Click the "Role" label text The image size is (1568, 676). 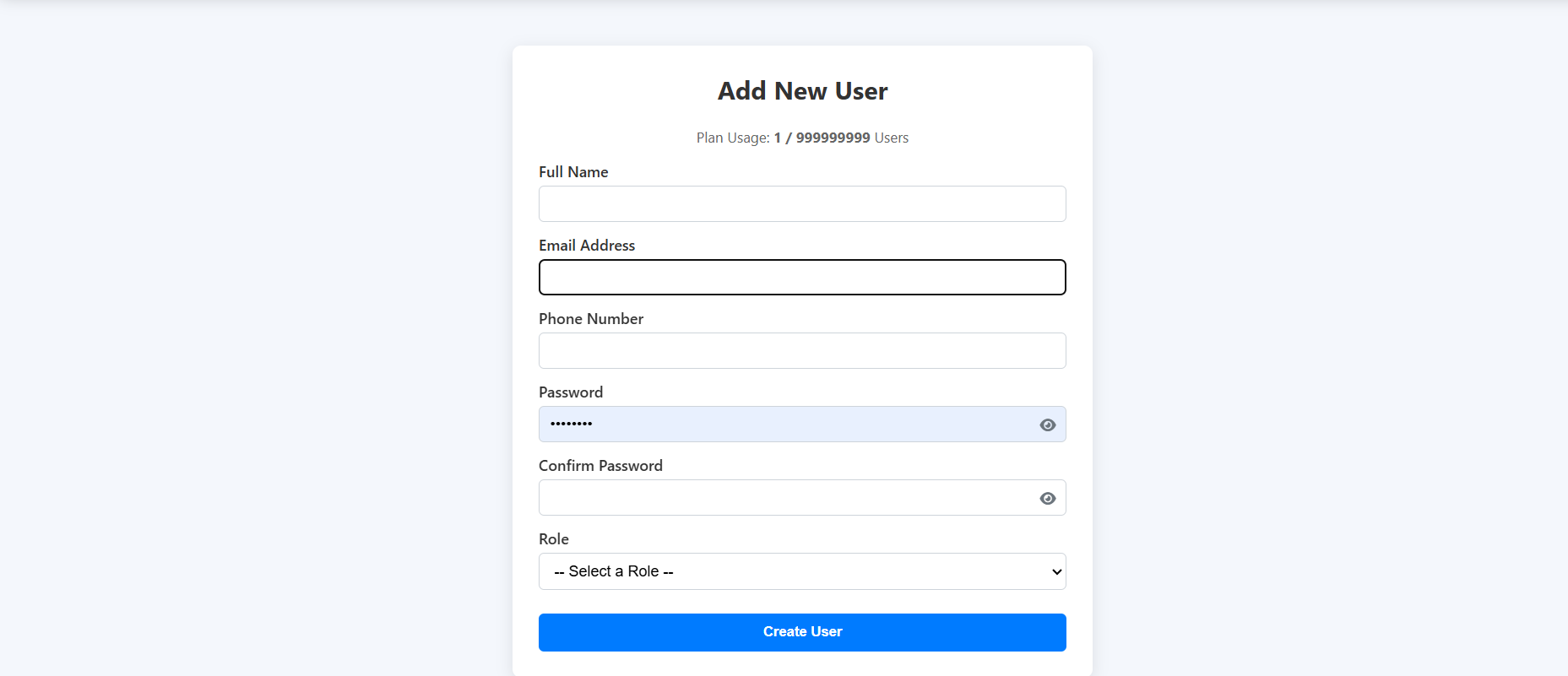point(554,539)
